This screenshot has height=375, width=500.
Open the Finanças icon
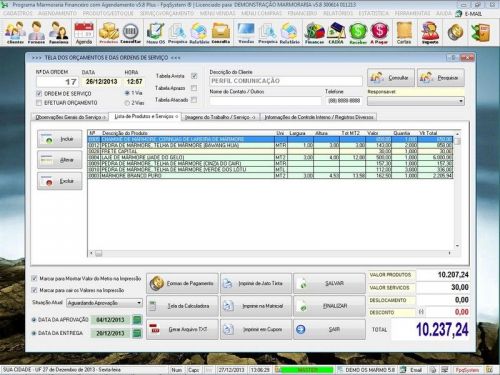click(x=314, y=32)
